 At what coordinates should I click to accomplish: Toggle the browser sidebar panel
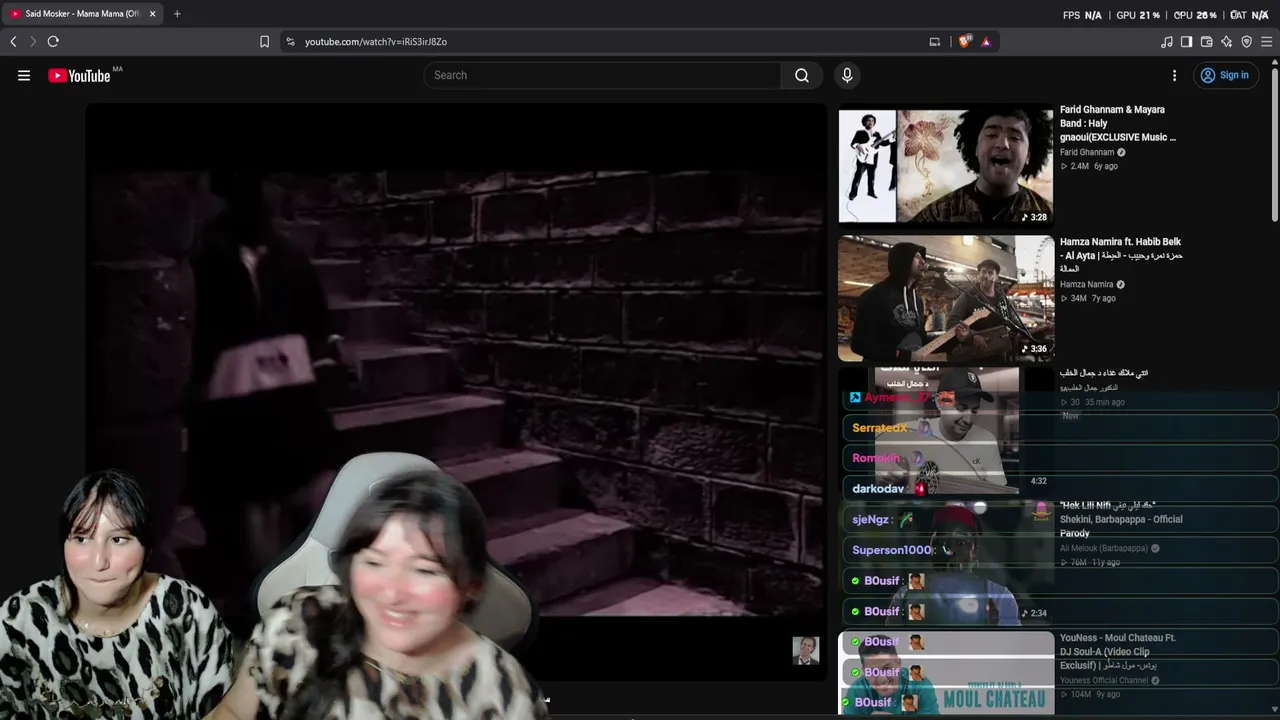tap(1186, 42)
